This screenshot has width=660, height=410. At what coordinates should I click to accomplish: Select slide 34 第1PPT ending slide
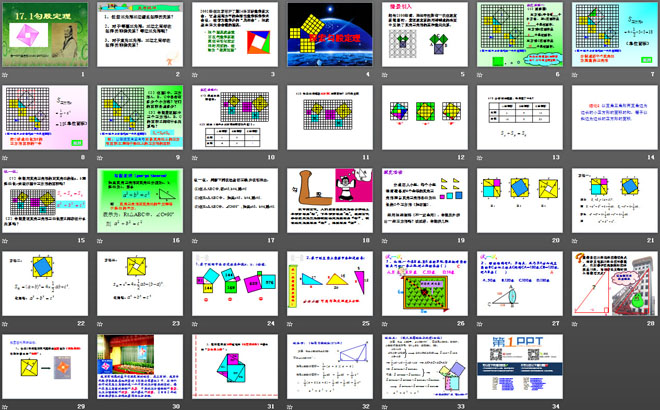click(520, 367)
